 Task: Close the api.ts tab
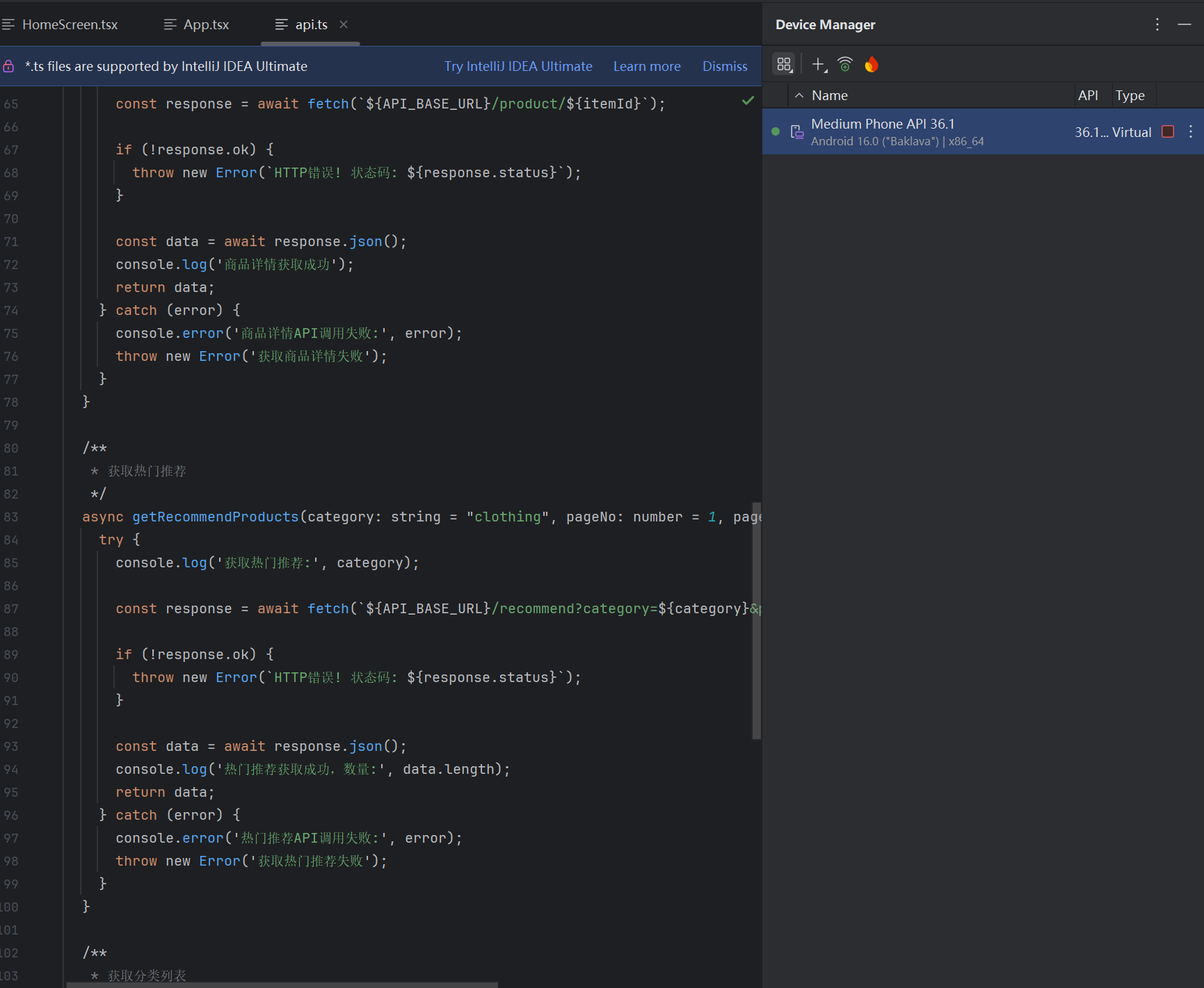[x=344, y=24]
